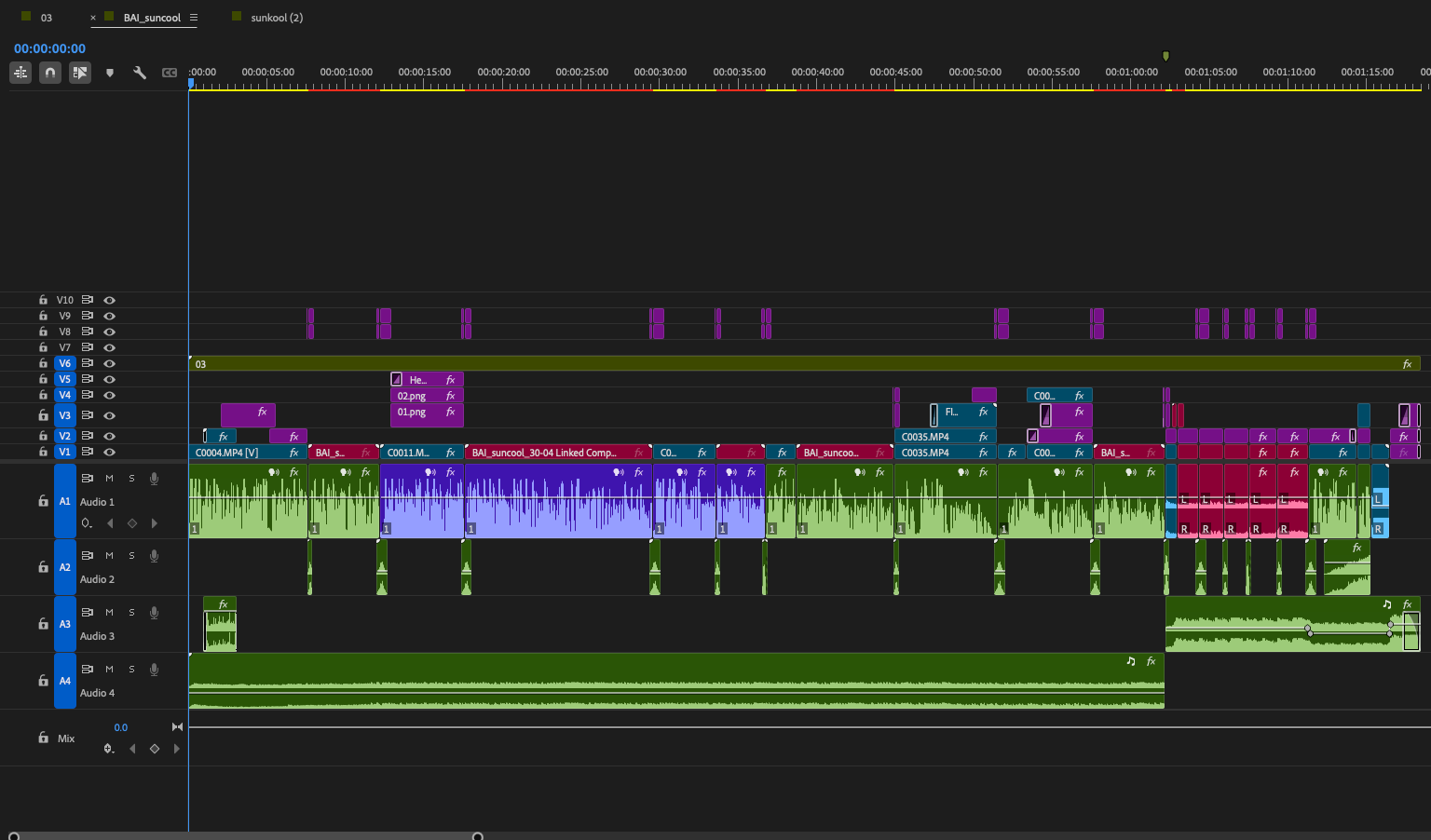The height and width of the screenshot is (840, 1431).
Task: Toggle track targeting for V6
Action: click(64, 363)
